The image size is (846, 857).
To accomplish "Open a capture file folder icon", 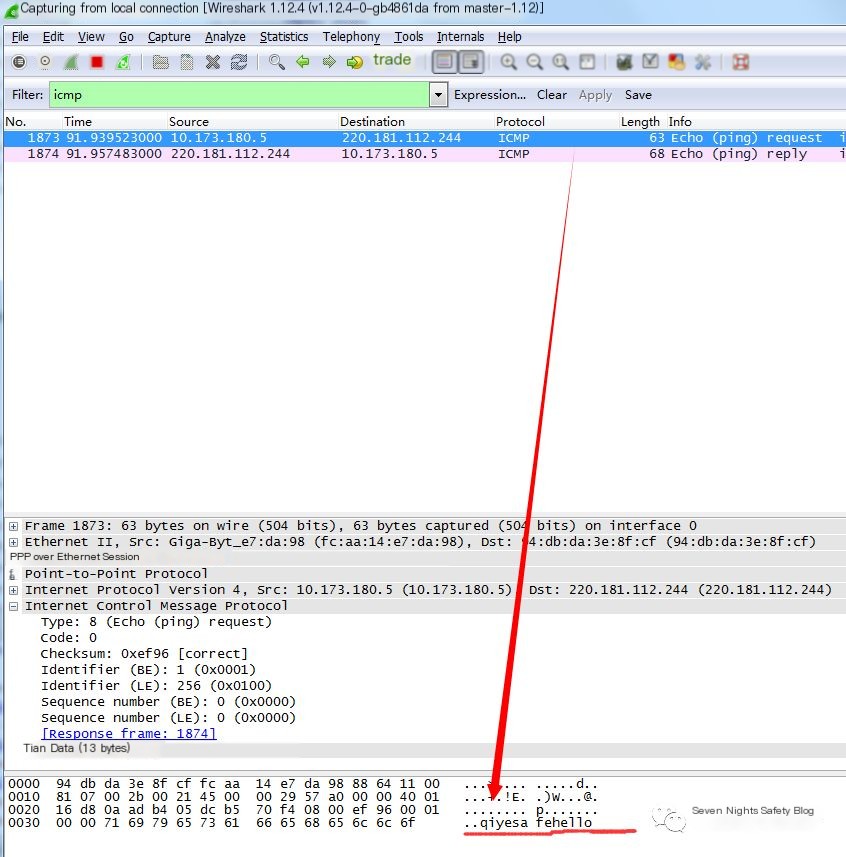I will click(160, 62).
